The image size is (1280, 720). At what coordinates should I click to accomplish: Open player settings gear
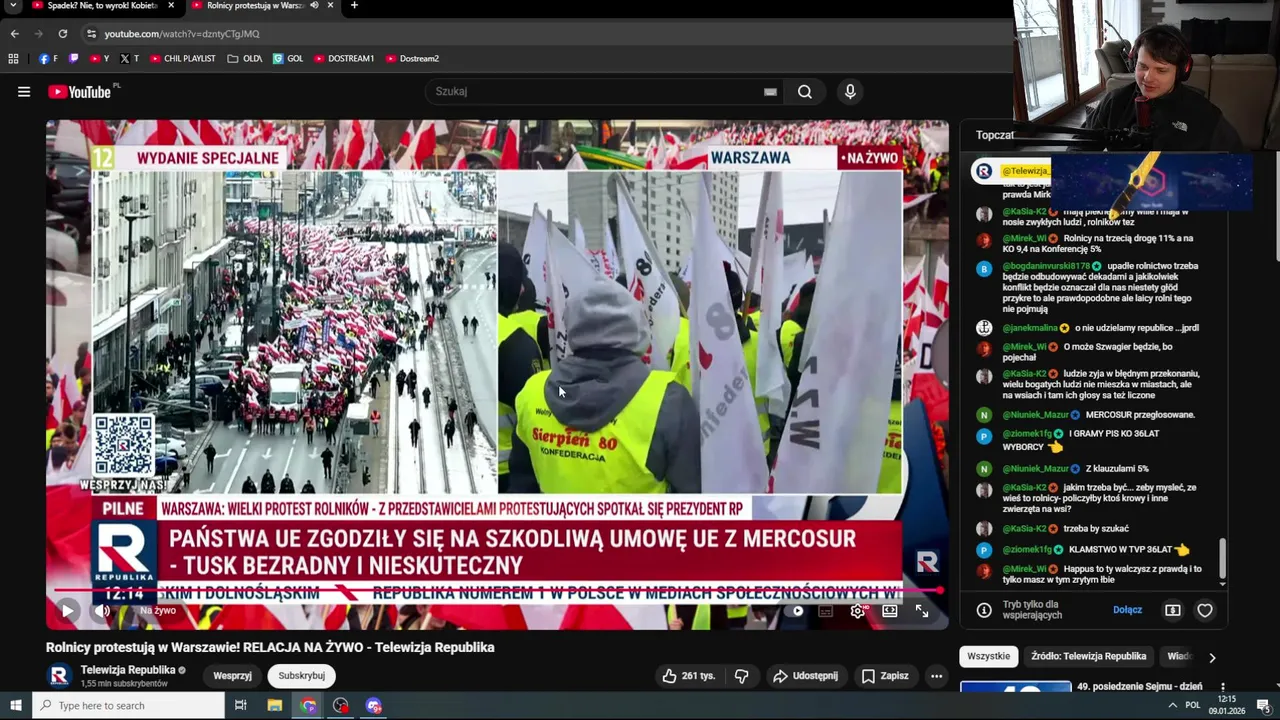click(858, 610)
